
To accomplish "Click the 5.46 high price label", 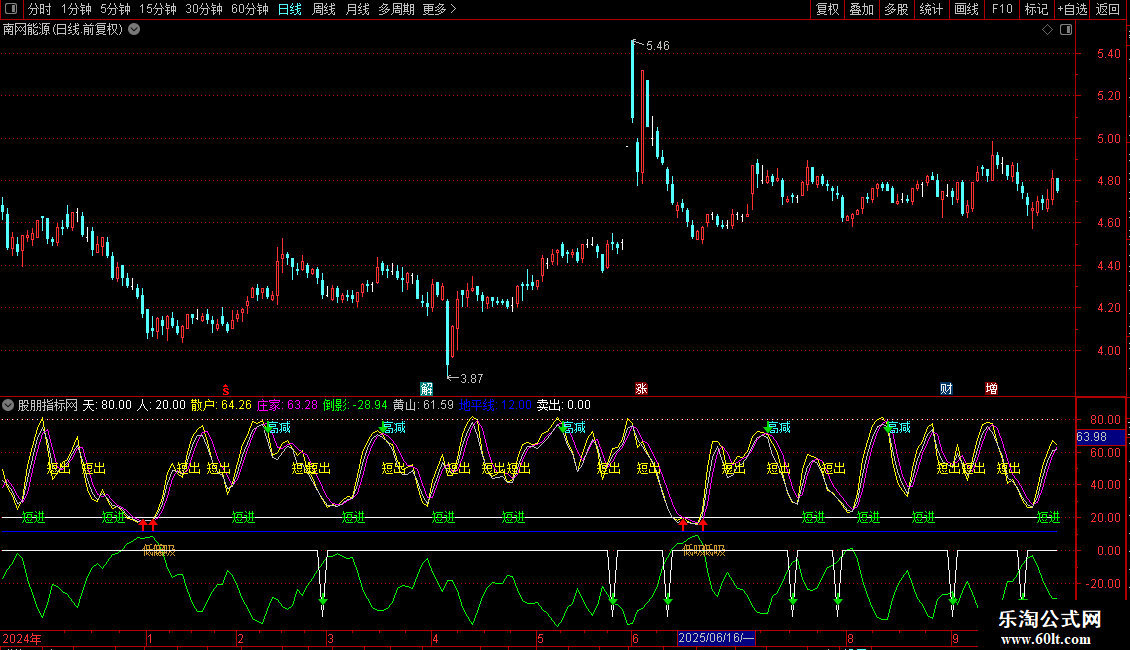I will (x=658, y=46).
